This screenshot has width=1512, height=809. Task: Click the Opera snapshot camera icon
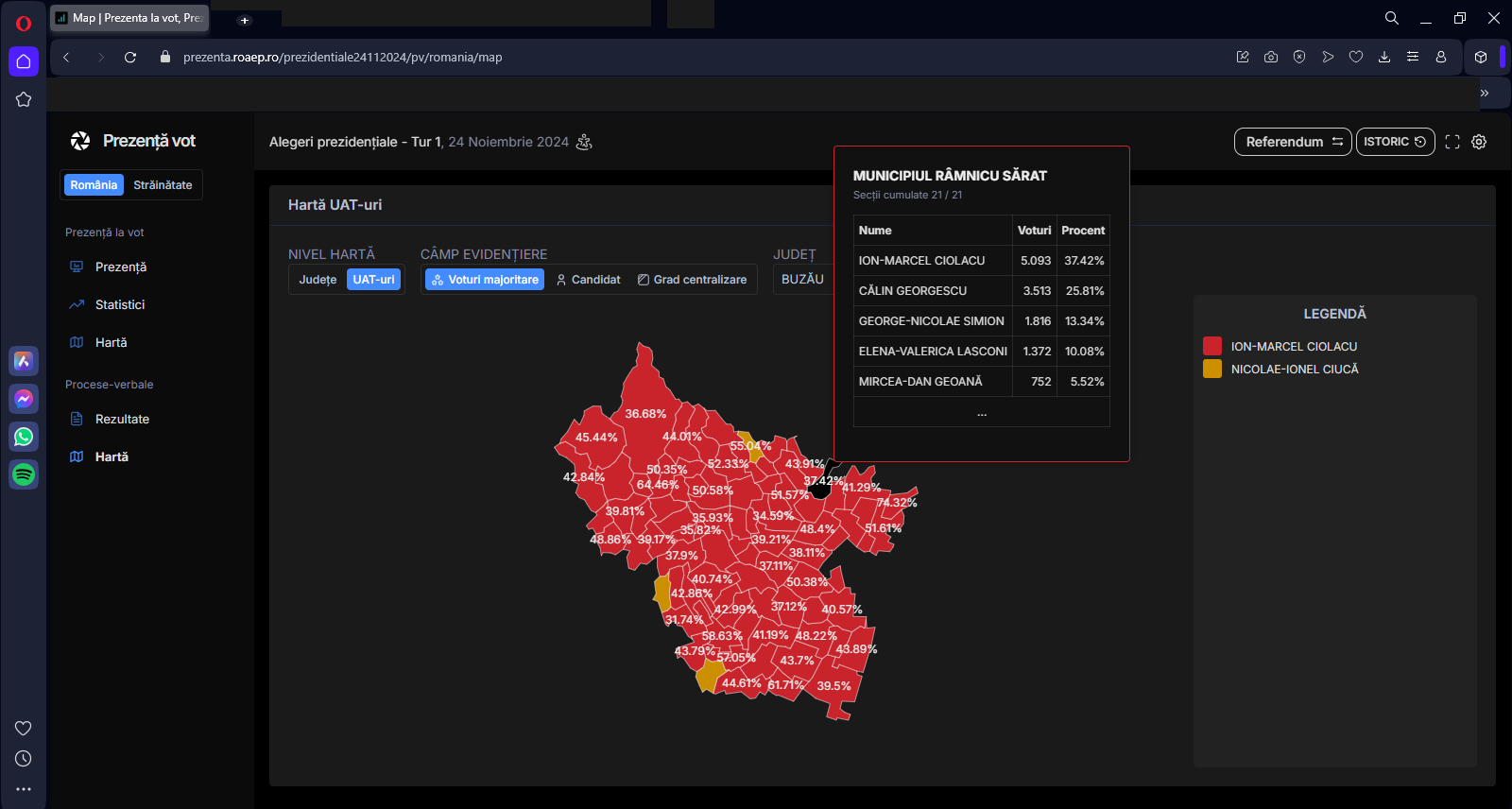(x=1271, y=58)
